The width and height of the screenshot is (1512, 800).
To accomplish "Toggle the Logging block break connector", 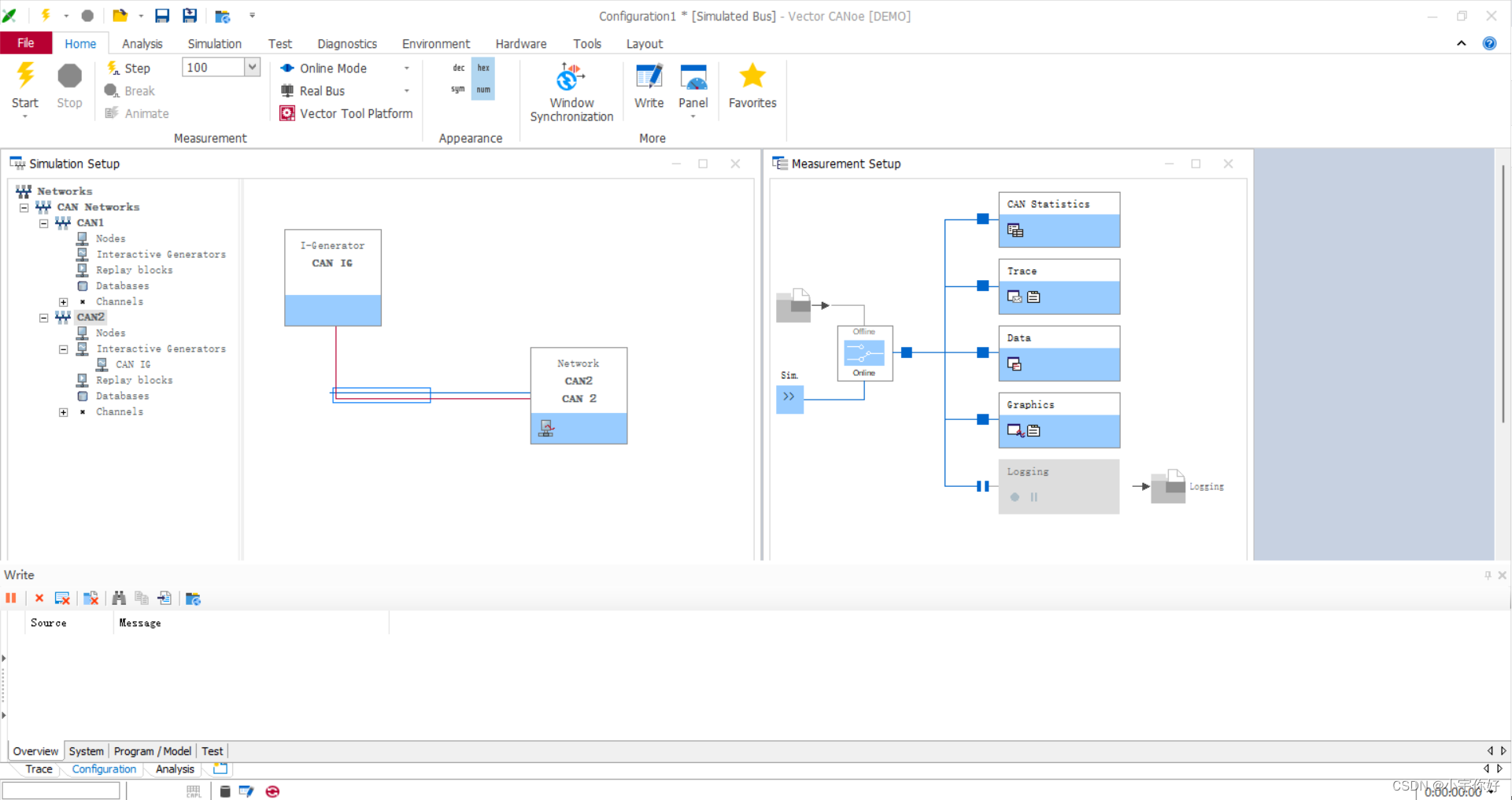I will 982,486.
